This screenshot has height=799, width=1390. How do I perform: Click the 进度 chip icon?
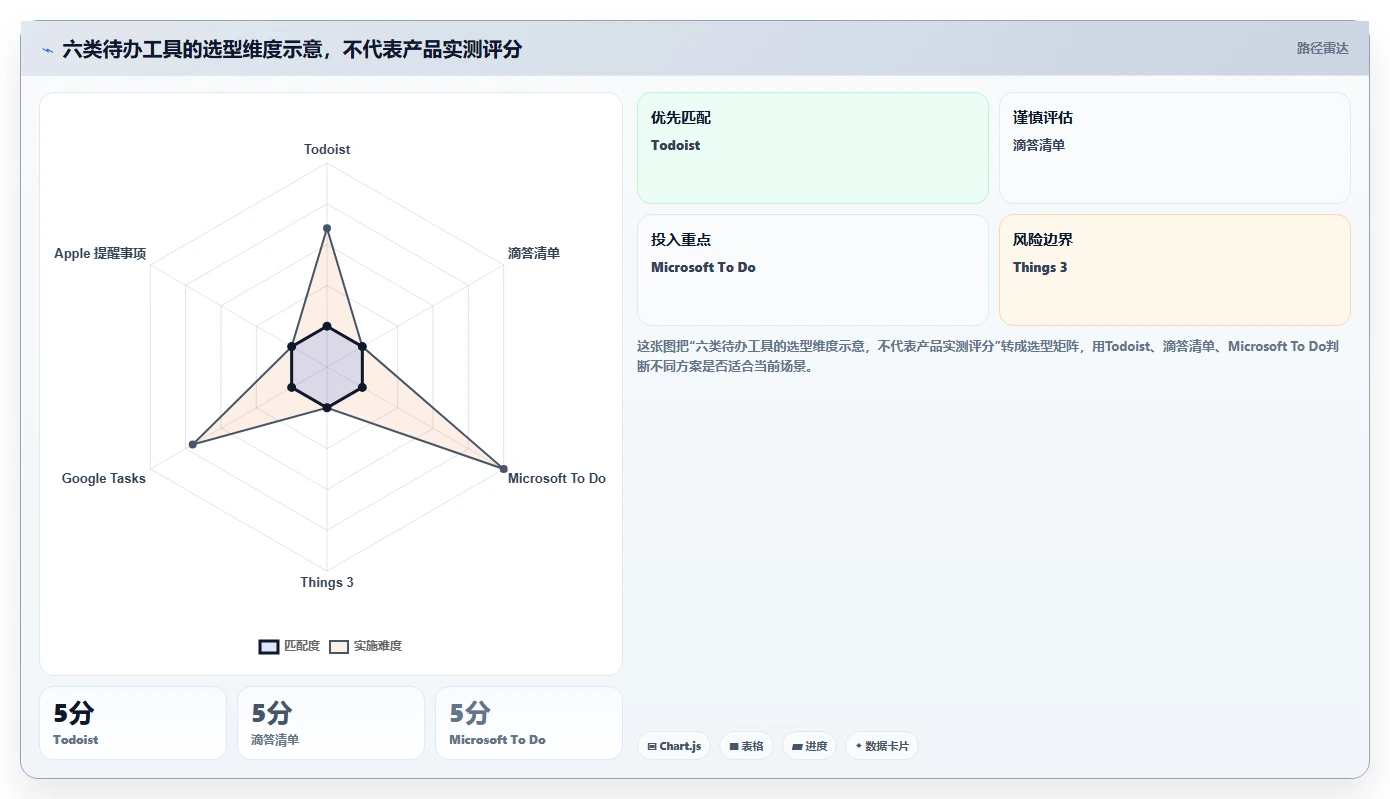click(x=797, y=746)
